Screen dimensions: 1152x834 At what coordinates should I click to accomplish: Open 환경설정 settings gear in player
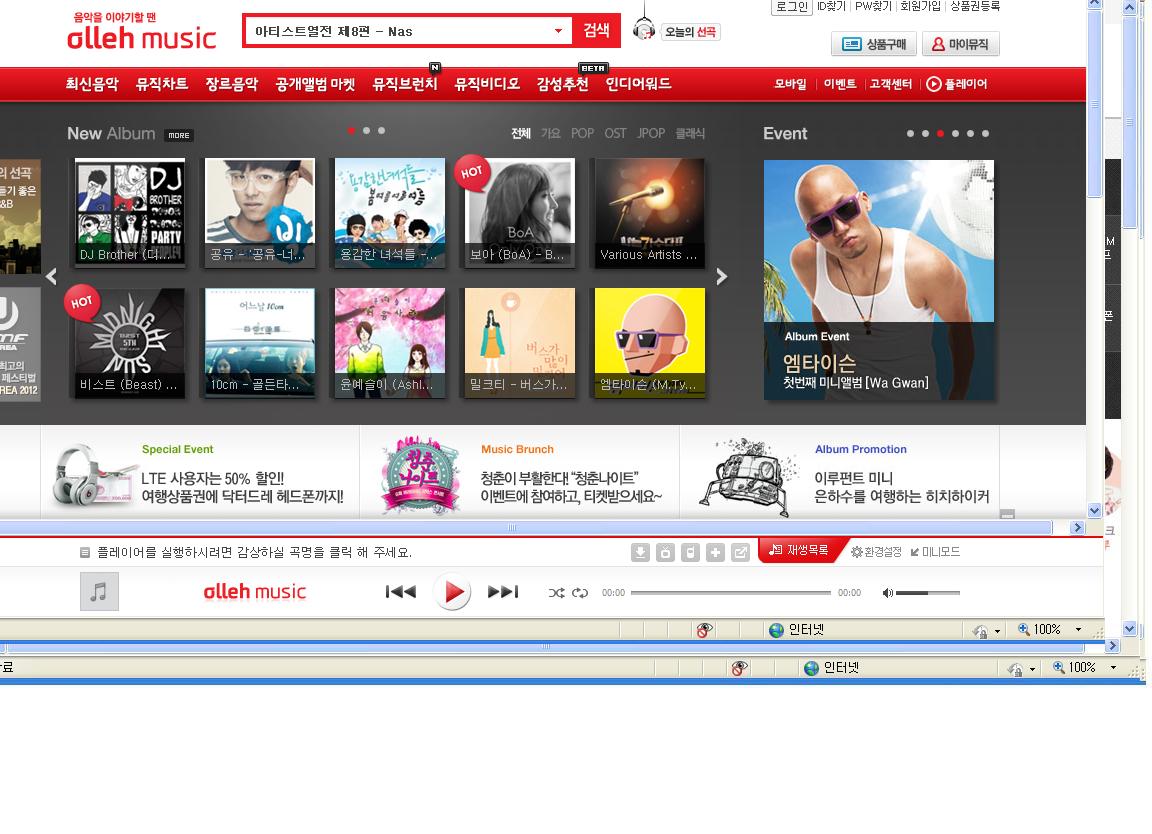pyautogui.click(x=876, y=552)
